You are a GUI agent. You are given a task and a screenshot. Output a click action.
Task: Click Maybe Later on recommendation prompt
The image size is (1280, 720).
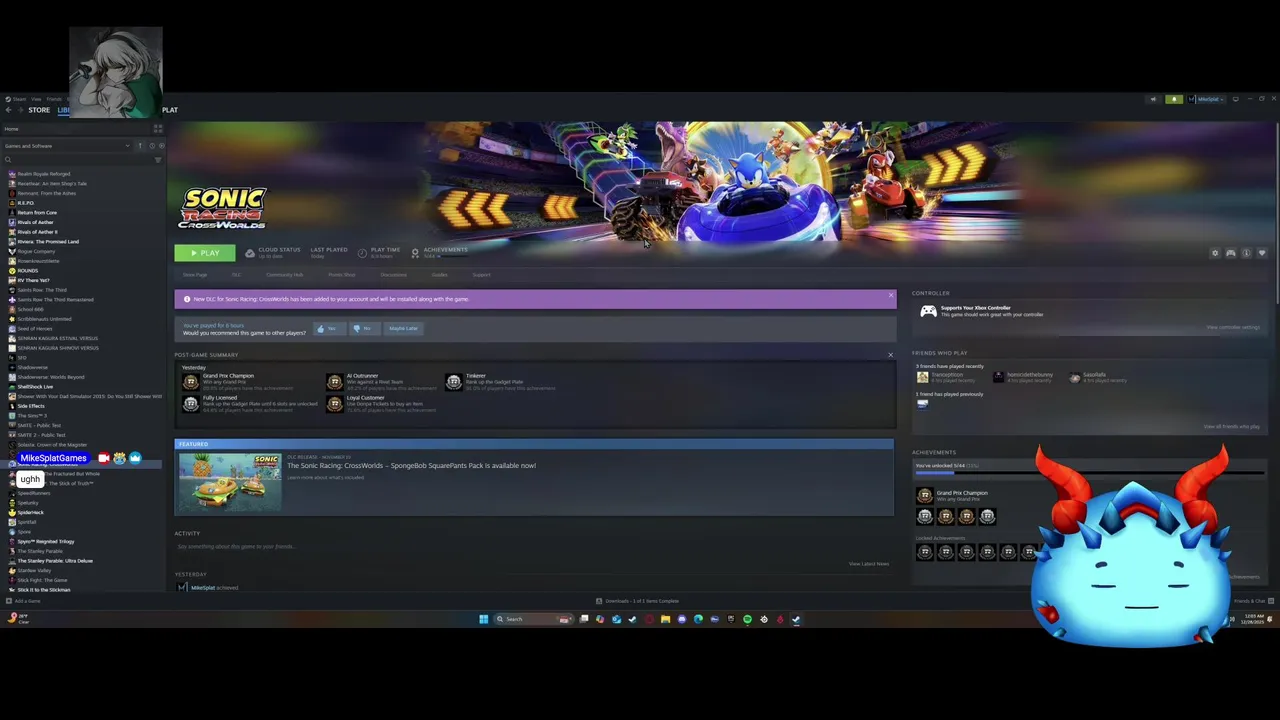click(404, 328)
